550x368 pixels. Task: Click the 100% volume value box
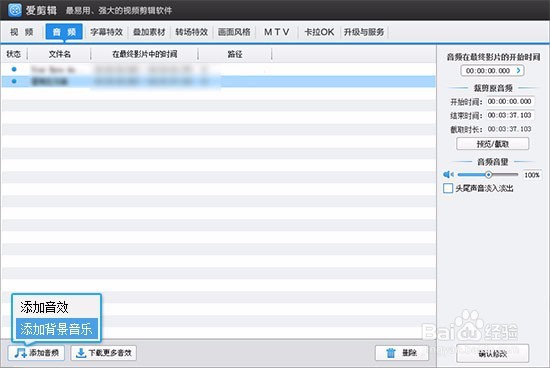532,175
